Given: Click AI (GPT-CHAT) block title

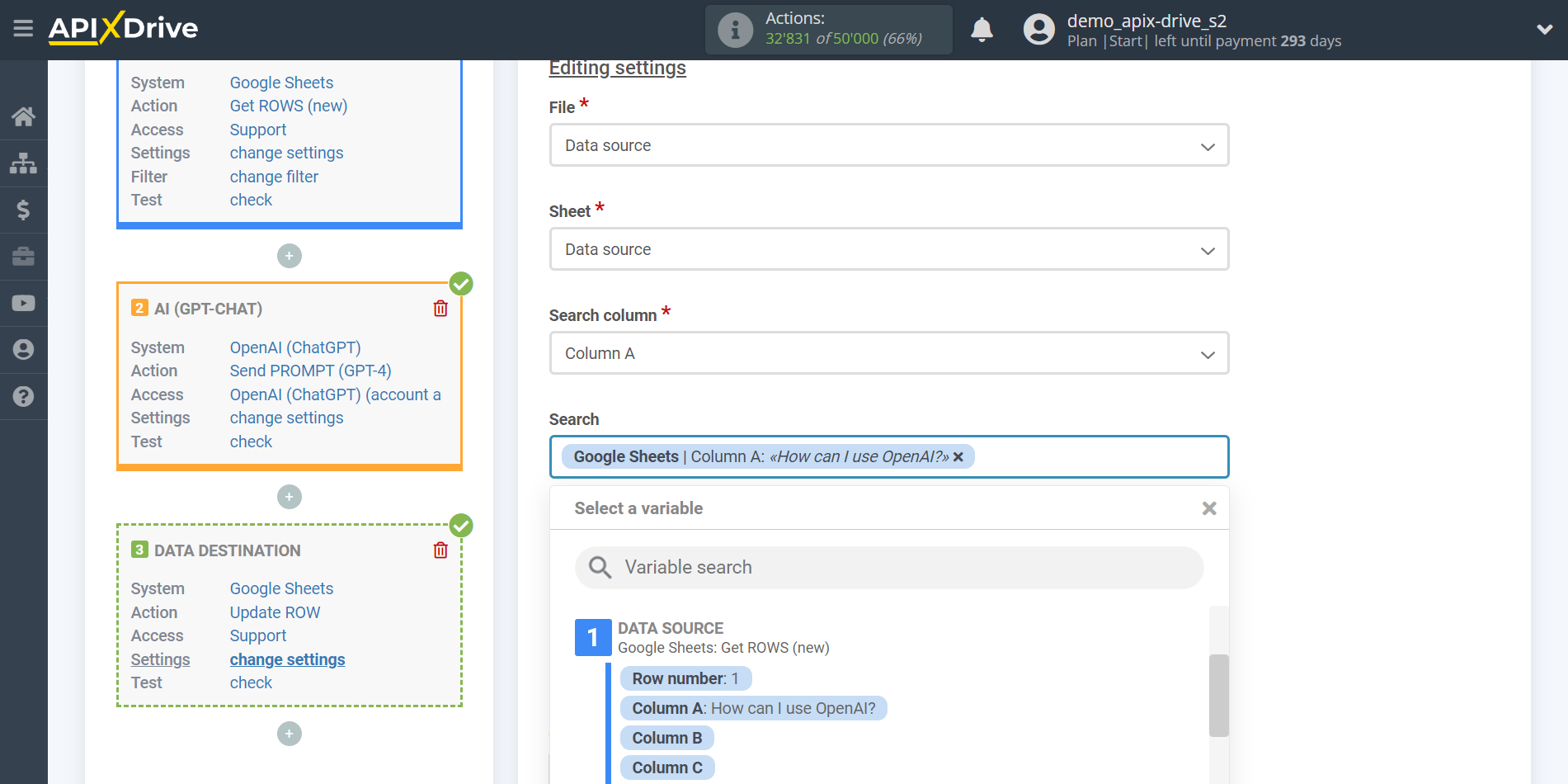Looking at the screenshot, I should [x=208, y=309].
